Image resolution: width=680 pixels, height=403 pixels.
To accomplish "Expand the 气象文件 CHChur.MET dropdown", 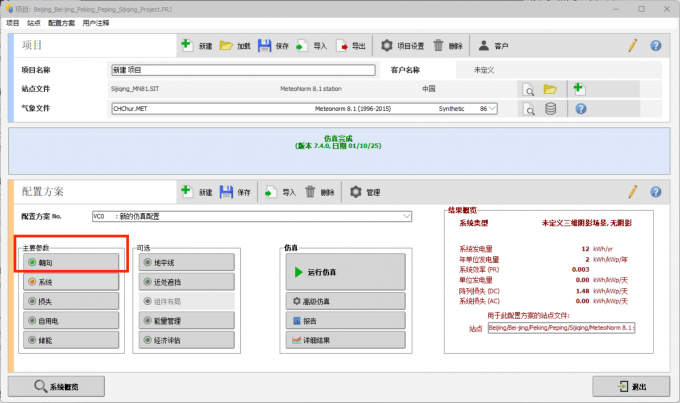I will [x=492, y=108].
